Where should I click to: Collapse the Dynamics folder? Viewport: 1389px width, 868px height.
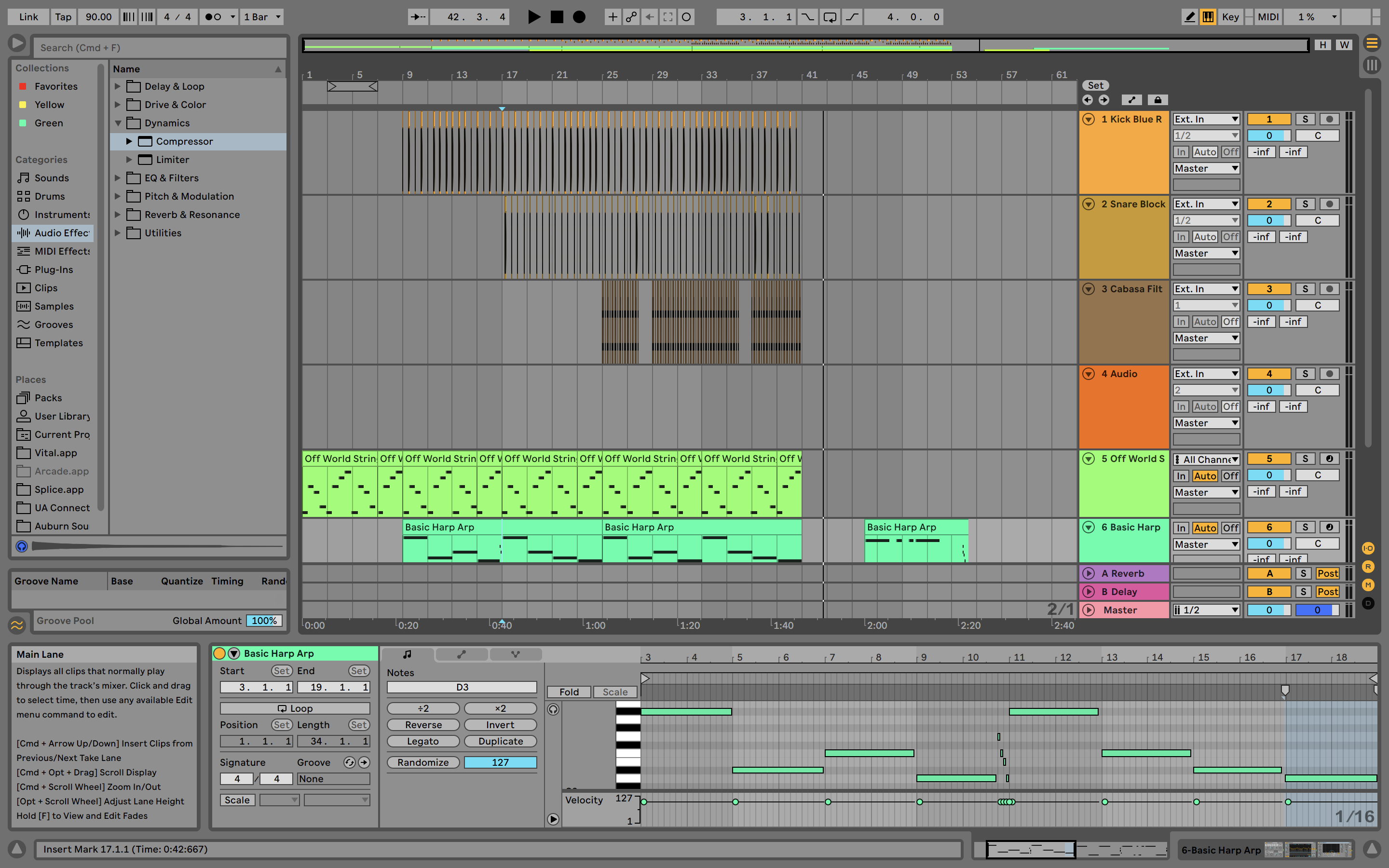click(x=117, y=123)
